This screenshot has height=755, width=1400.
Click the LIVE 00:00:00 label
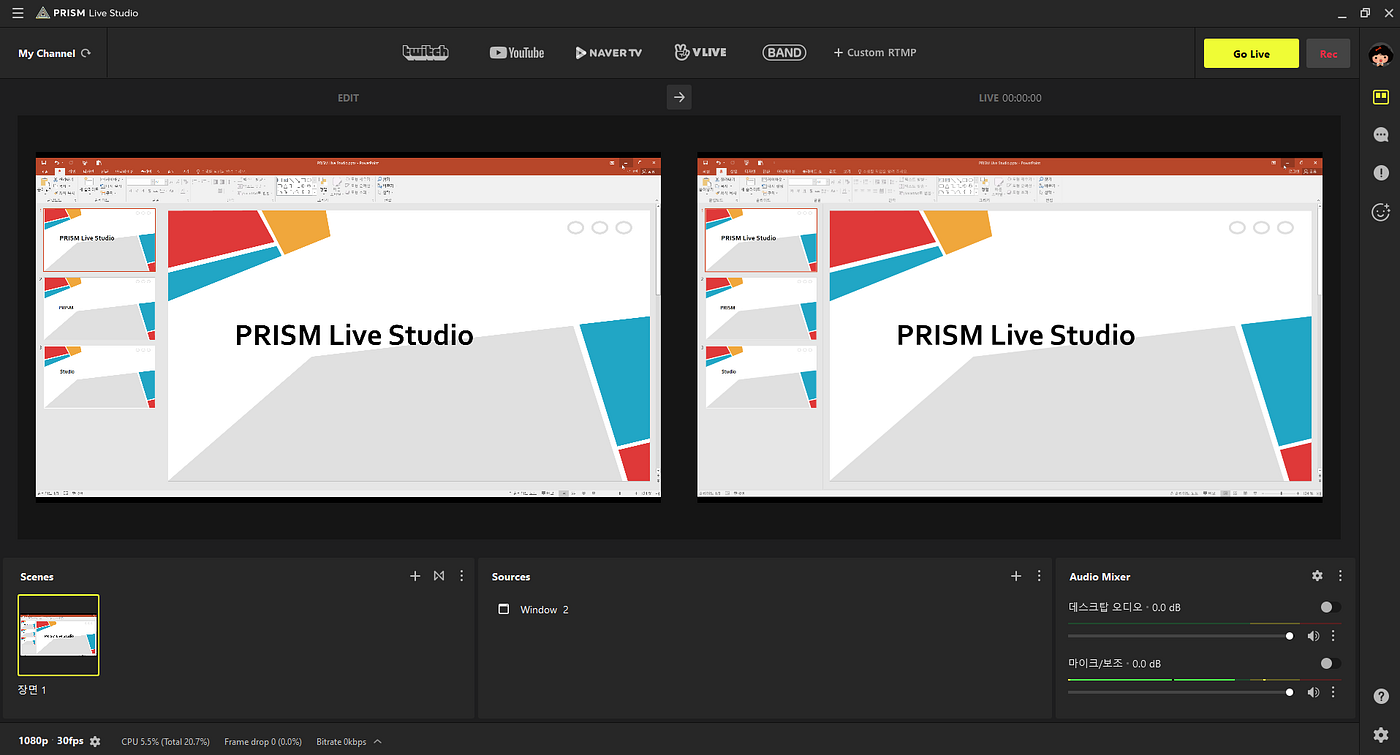tap(1010, 98)
